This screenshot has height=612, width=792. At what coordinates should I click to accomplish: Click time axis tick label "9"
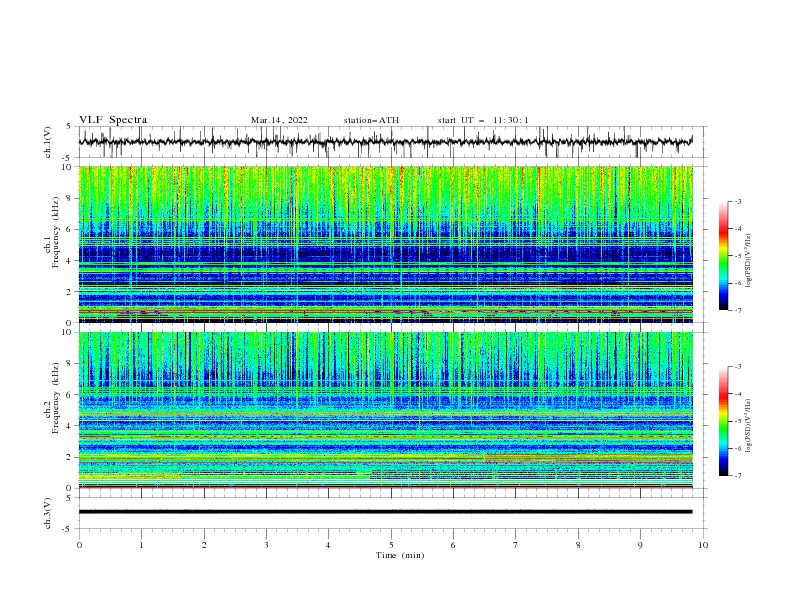pos(640,545)
